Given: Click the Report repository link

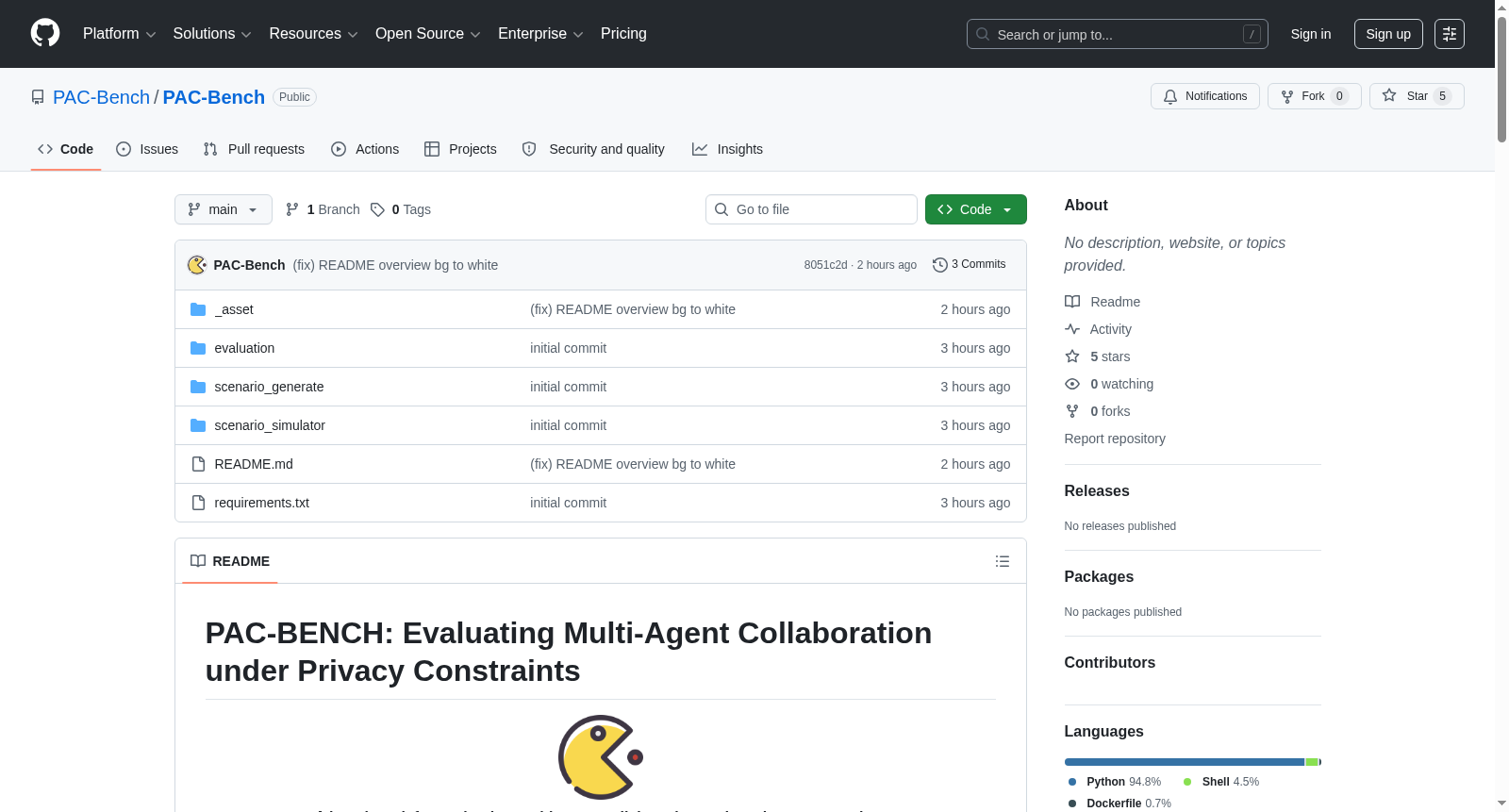Looking at the screenshot, I should point(1115,439).
